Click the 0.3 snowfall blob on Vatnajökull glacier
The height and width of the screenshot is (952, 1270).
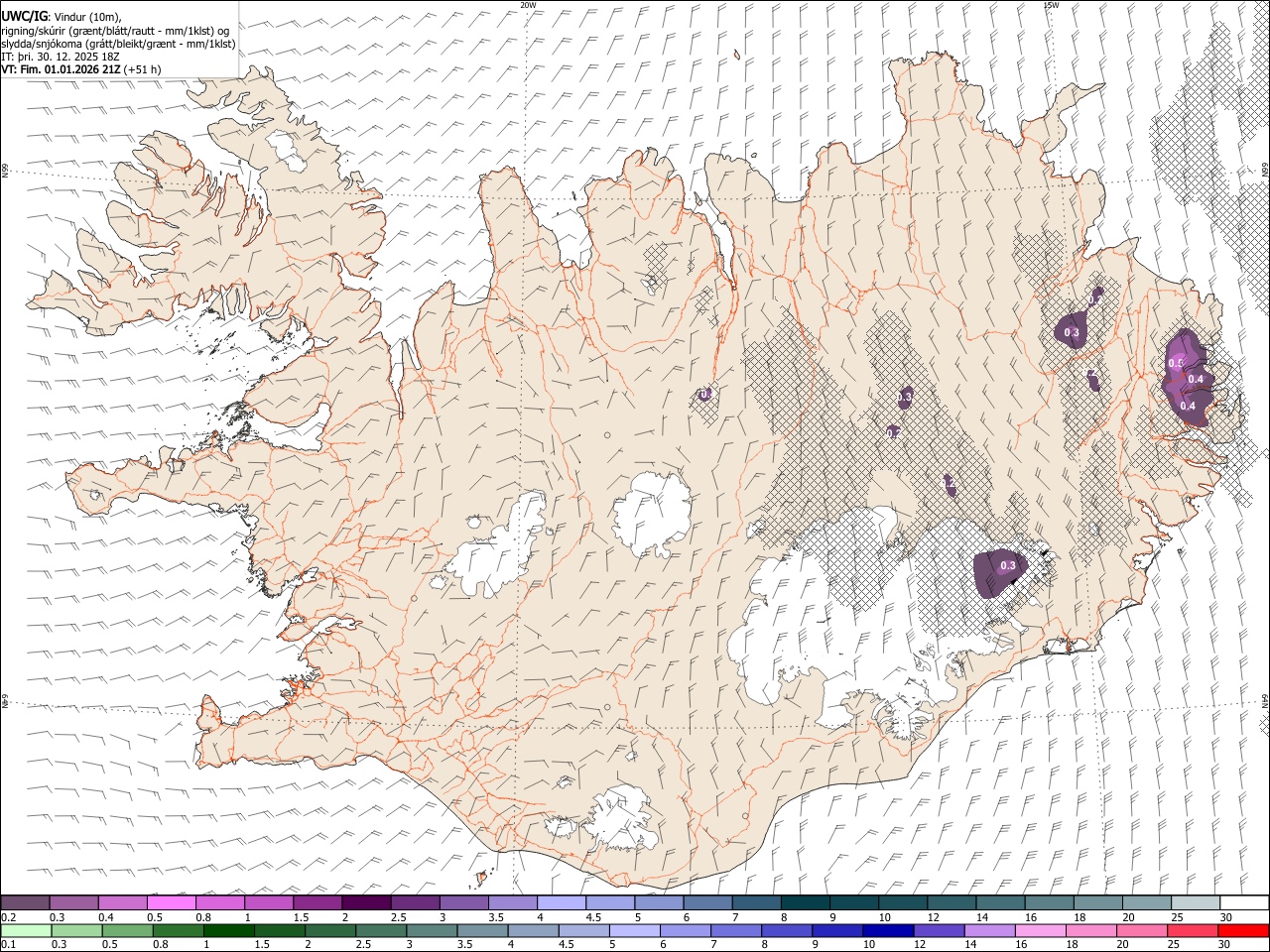[x=1000, y=572]
